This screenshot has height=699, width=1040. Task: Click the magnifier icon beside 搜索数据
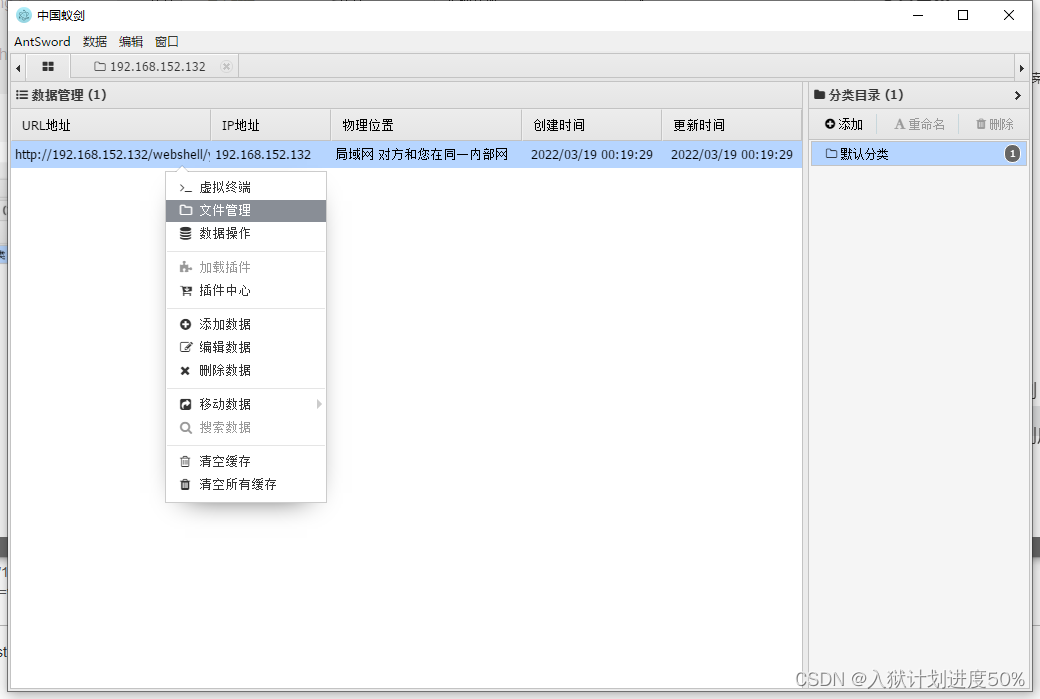186,428
